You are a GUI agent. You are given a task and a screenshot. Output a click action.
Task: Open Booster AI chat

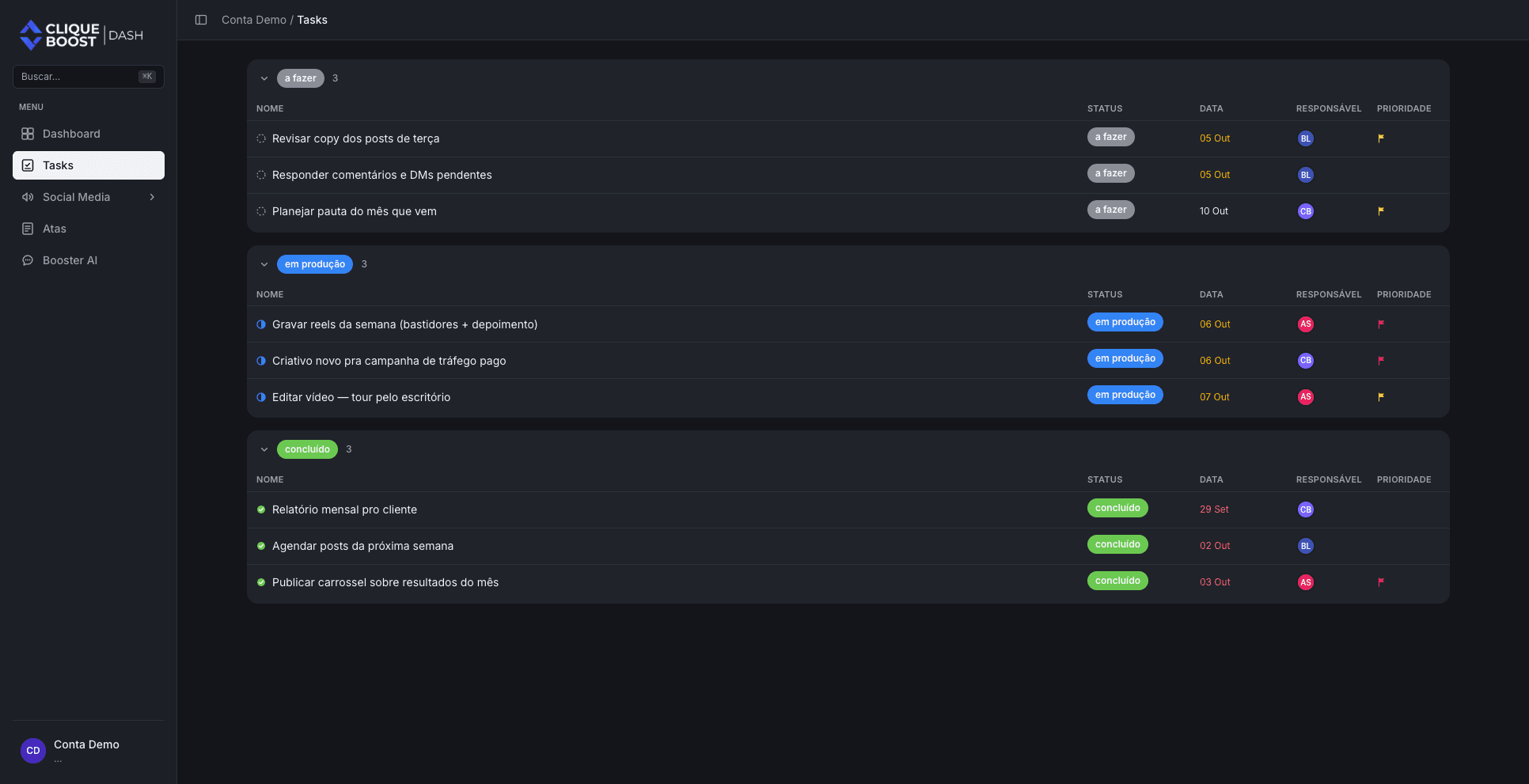pyautogui.click(x=89, y=260)
